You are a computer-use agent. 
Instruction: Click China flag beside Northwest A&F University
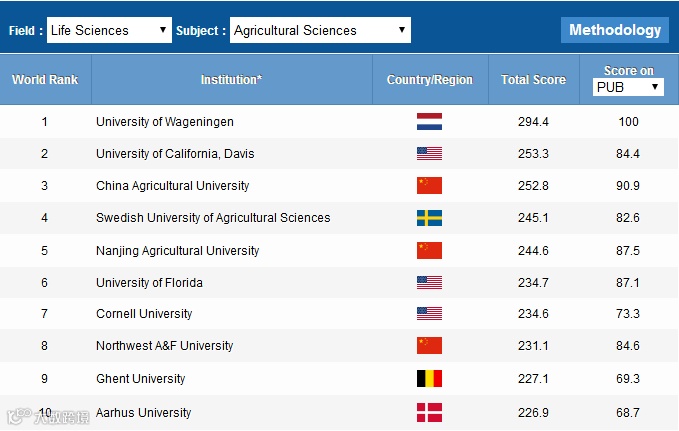click(429, 346)
